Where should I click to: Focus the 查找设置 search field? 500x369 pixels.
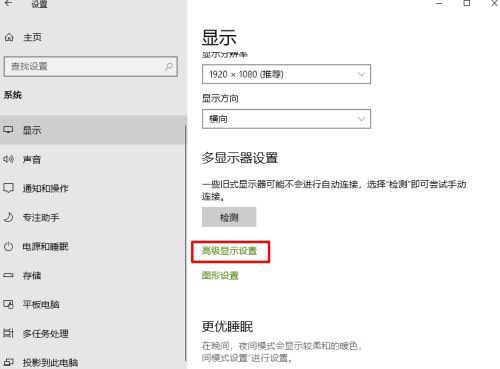(x=91, y=67)
